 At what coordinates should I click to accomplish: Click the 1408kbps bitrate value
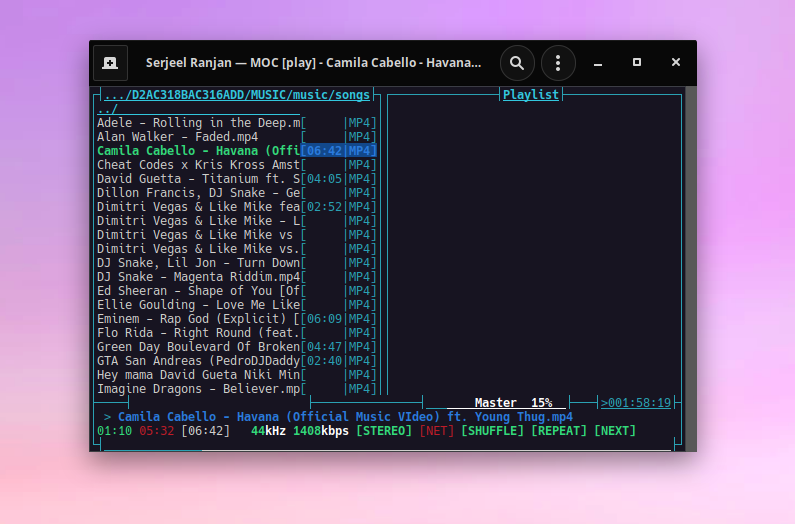tap(321, 431)
